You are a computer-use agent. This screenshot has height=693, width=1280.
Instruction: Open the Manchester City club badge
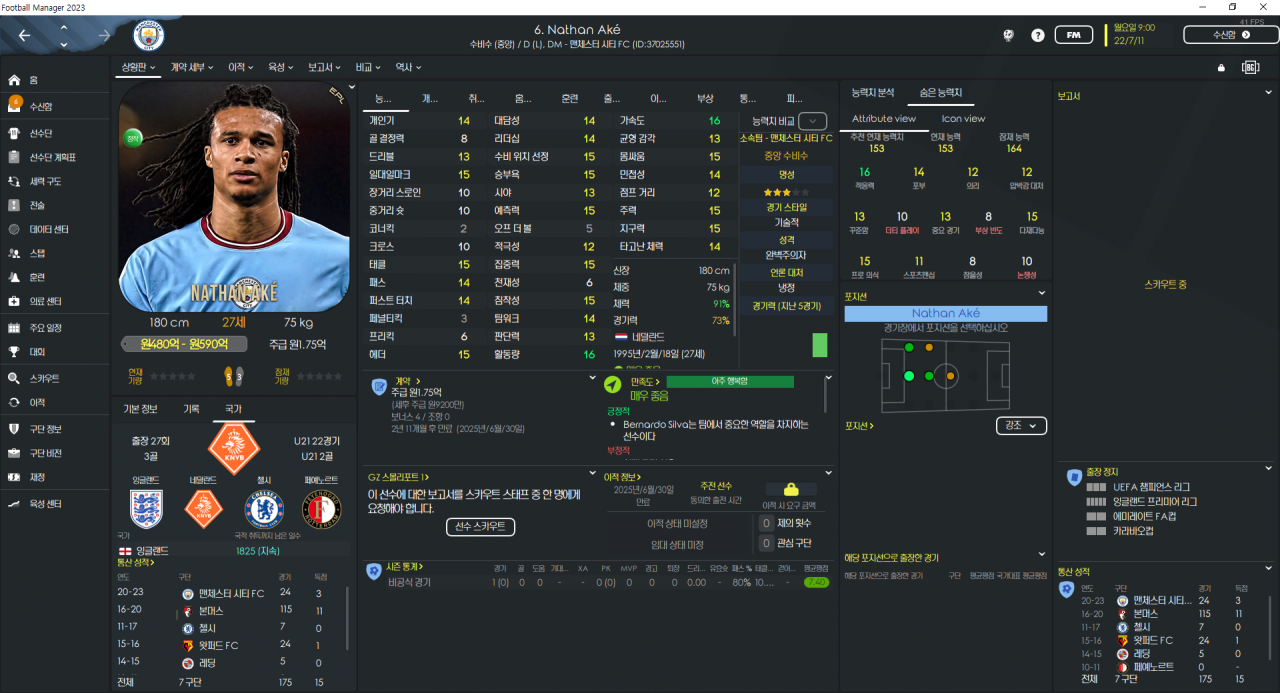(149, 36)
